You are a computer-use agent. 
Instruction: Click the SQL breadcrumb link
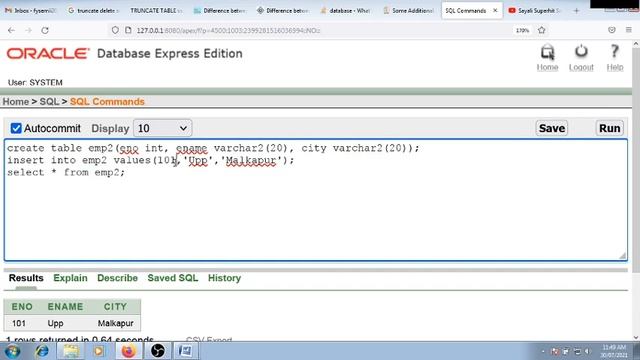click(49, 102)
